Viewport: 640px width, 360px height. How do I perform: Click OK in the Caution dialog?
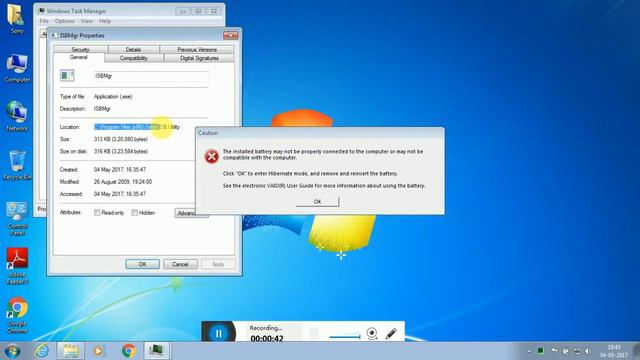click(x=318, y=202)
